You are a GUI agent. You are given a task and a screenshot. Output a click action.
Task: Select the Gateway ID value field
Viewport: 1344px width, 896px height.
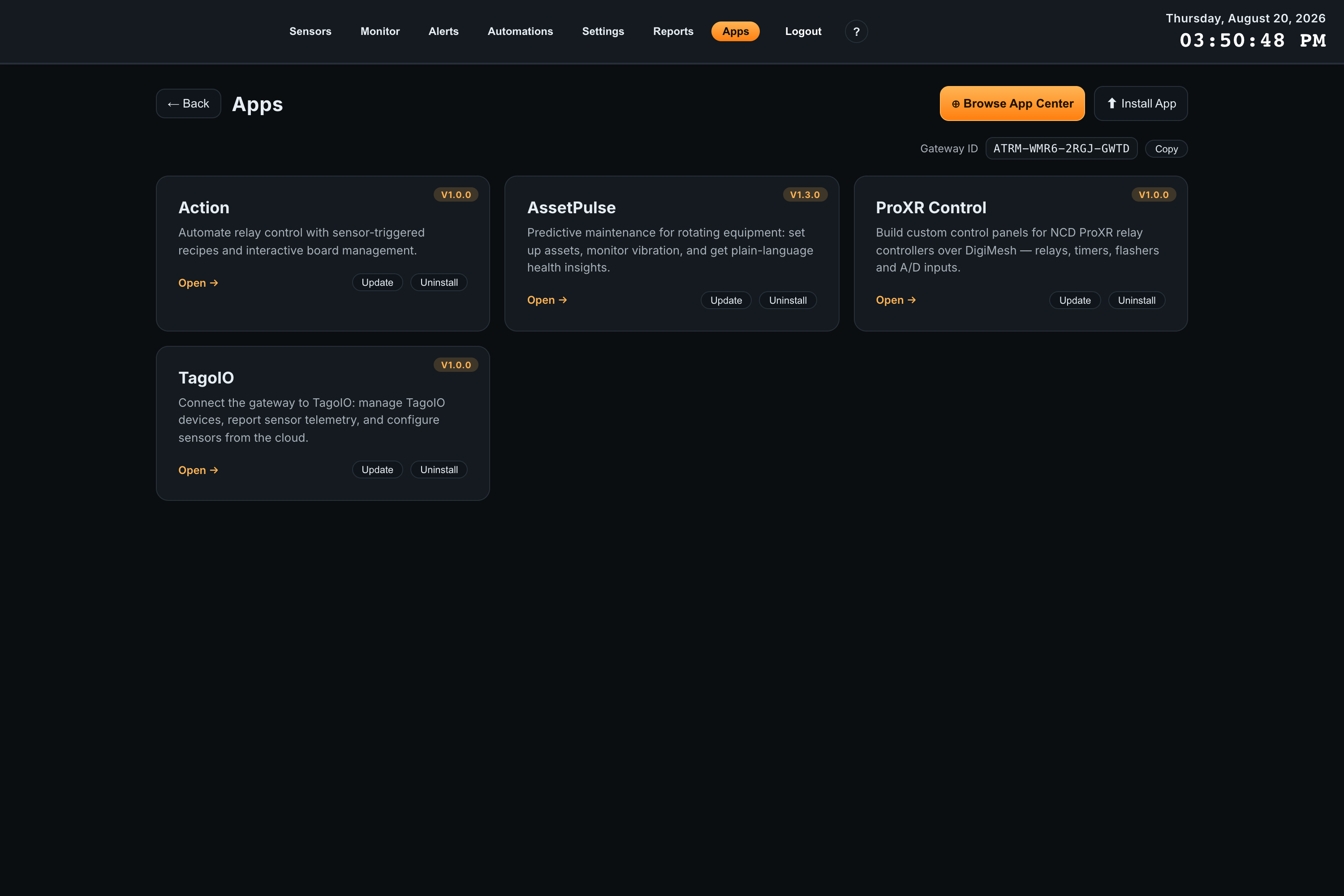click(1061, 149)
